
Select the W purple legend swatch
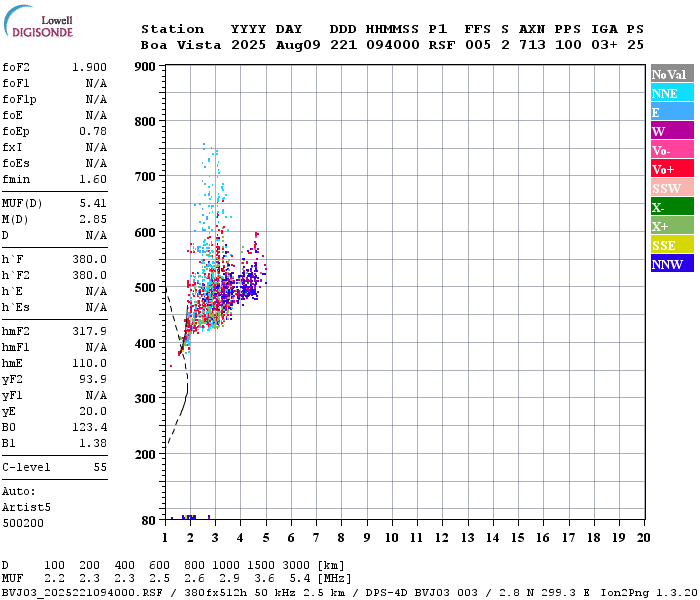click(x=672, y=131)
